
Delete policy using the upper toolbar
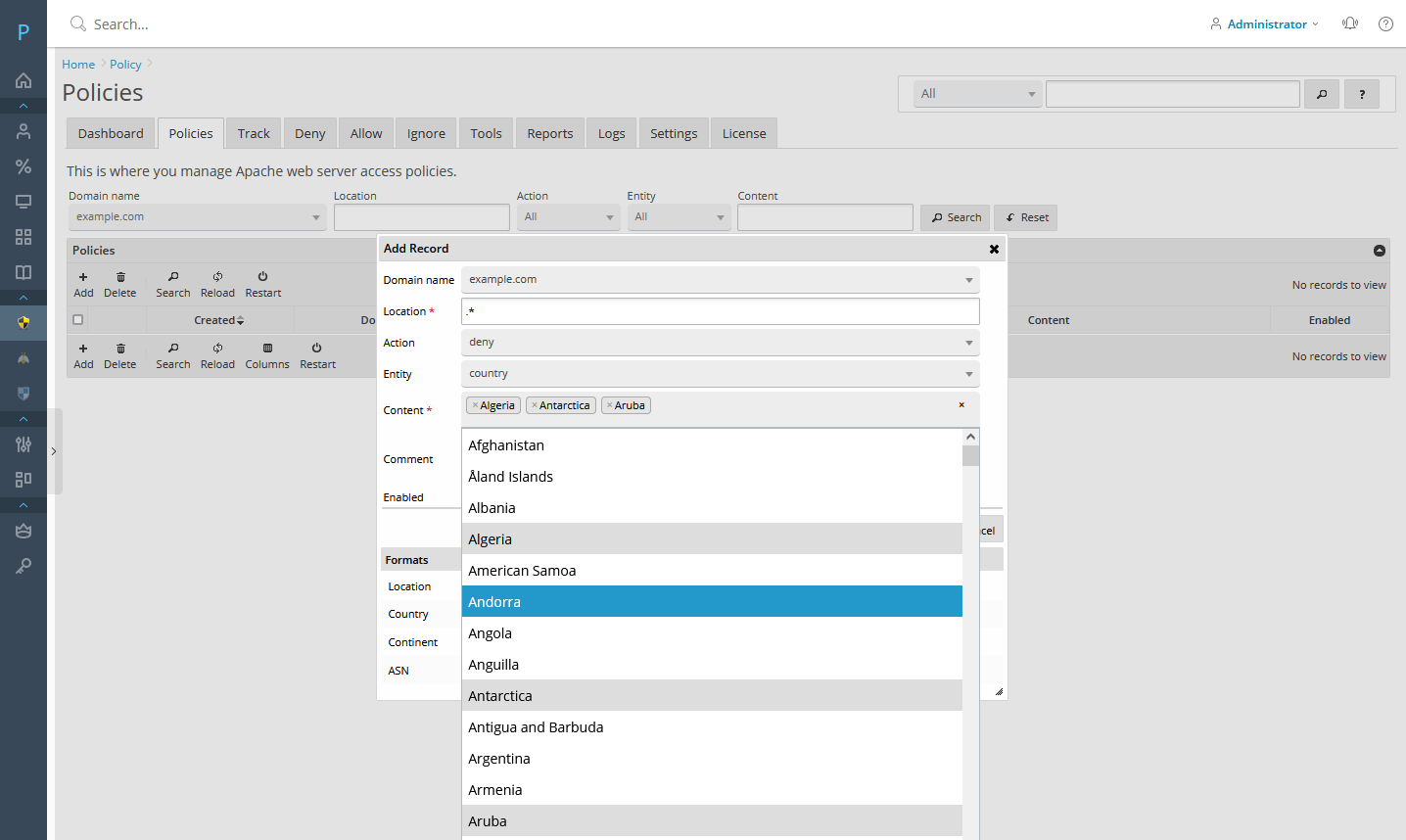(120, 284)
